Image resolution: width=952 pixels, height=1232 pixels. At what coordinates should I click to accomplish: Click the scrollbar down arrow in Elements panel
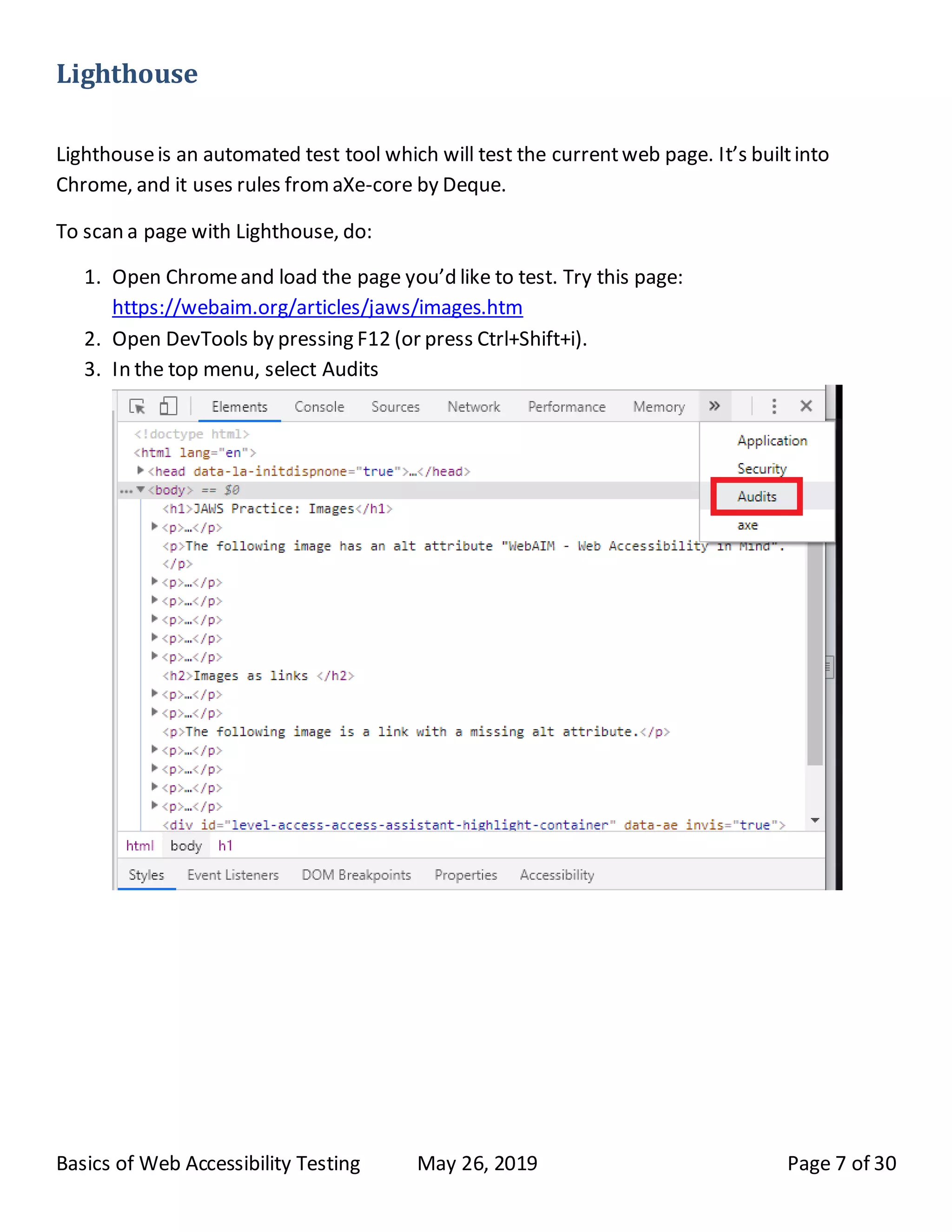click(x=815, y=820)
